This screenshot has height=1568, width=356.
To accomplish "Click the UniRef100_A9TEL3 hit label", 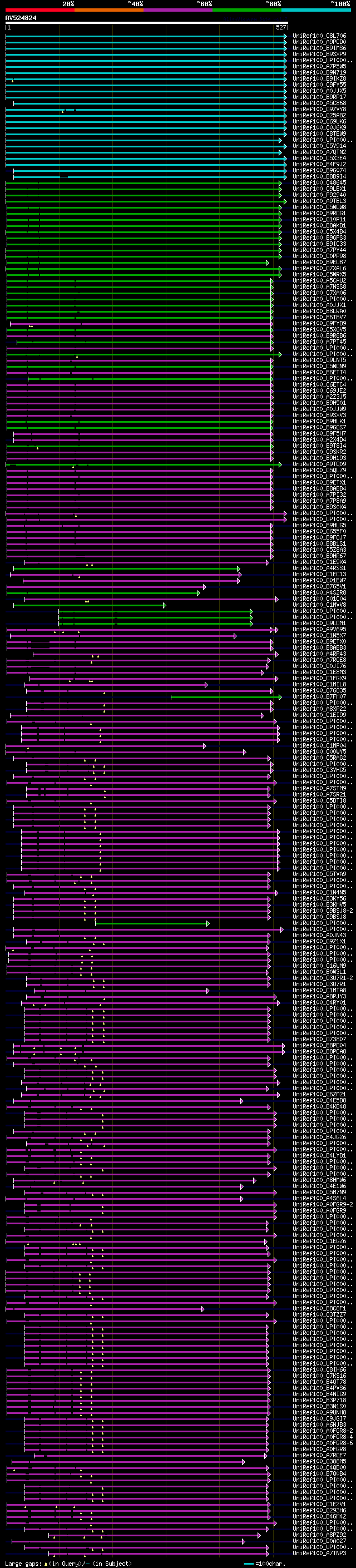I will click(x=319, y=201).
